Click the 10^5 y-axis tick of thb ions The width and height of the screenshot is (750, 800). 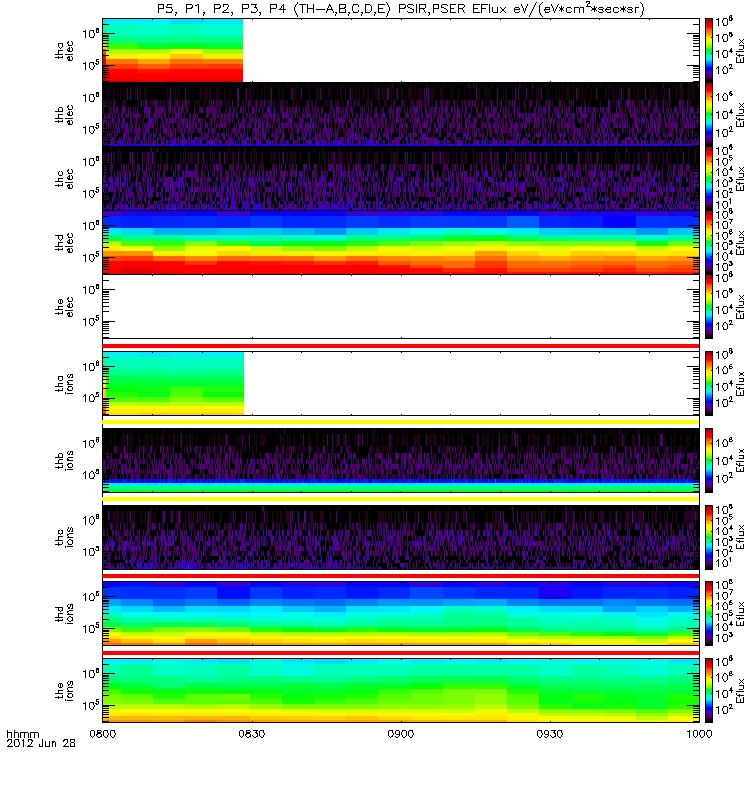pyautogui.click(x=91, y=474)
